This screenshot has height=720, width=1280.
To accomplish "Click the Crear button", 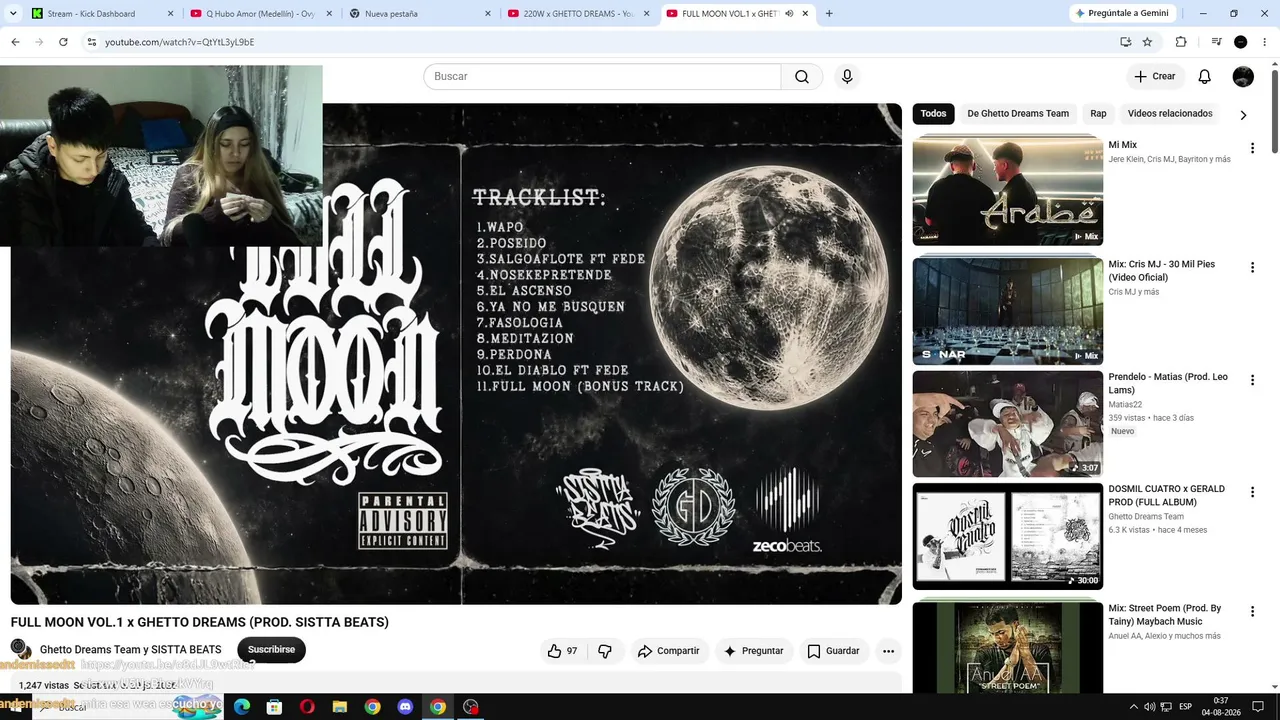I will (1155, 77).
